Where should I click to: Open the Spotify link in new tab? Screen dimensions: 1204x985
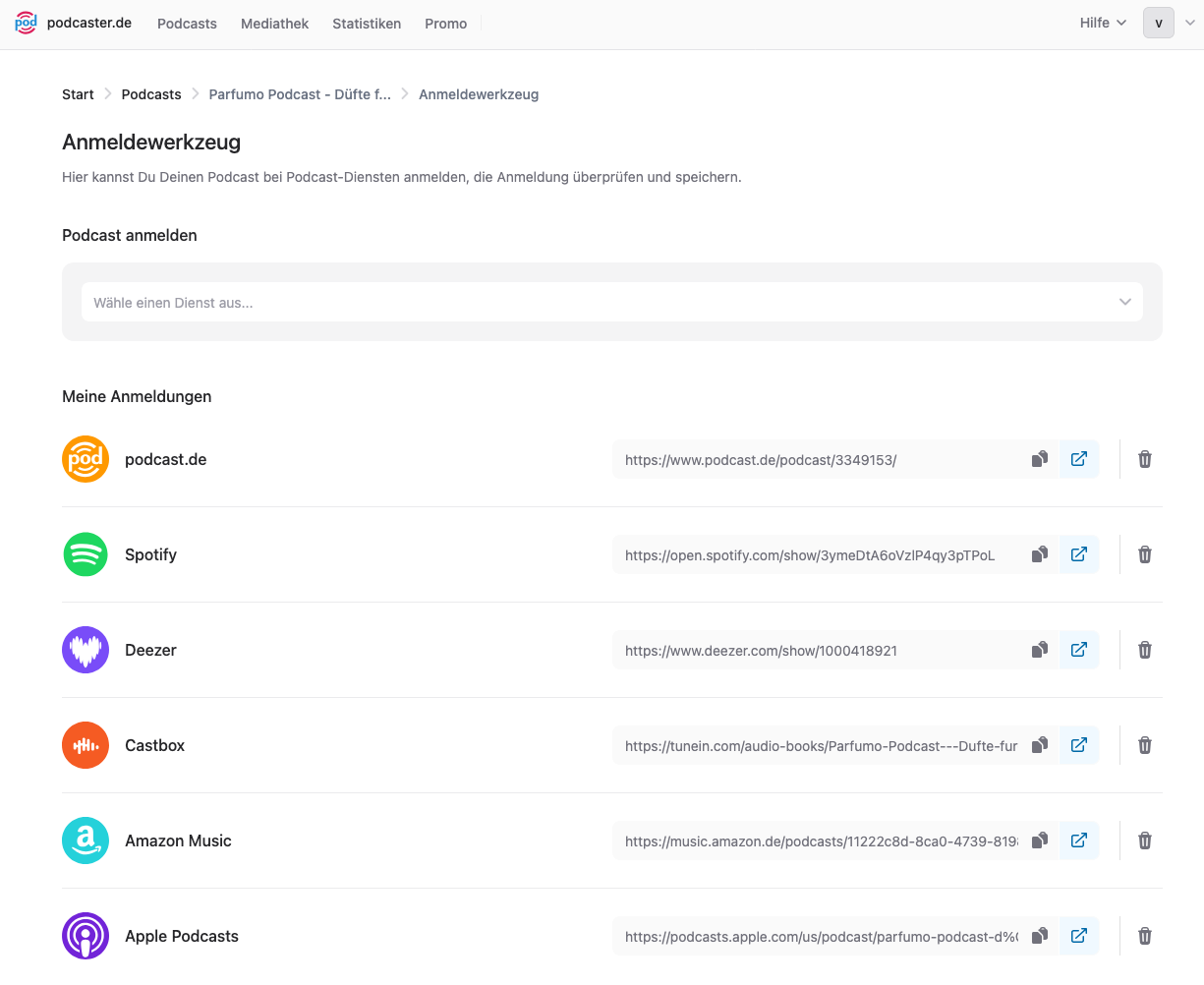1079,554
